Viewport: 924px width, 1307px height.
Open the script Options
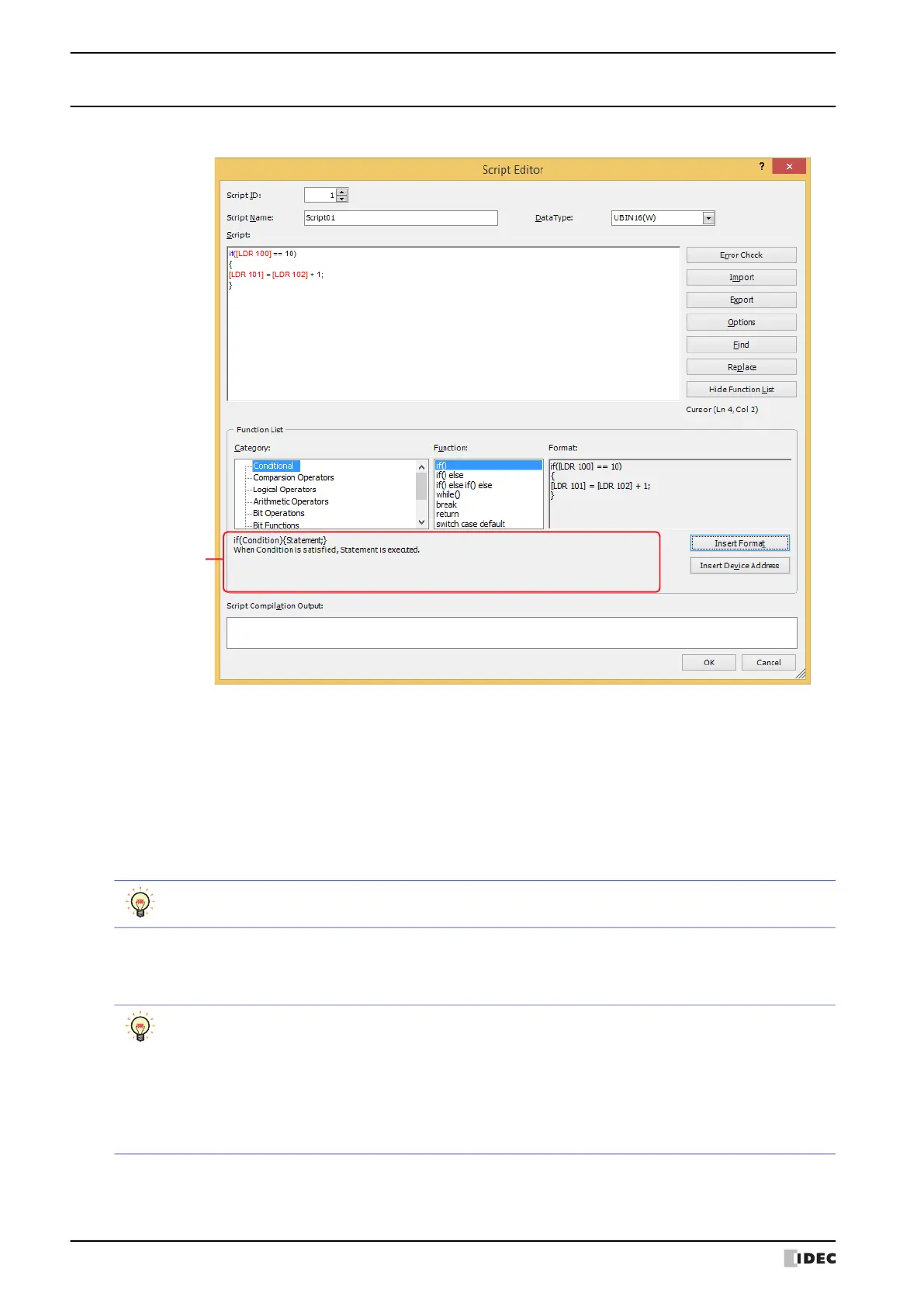741,323
